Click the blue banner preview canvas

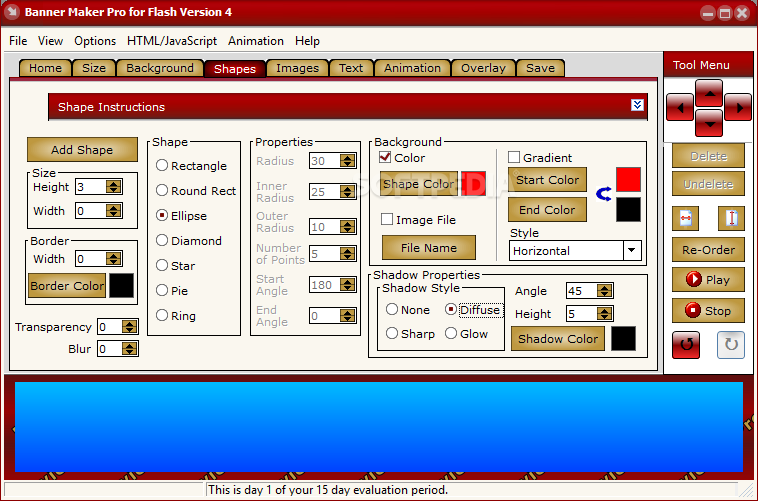(x=379, y=427)
